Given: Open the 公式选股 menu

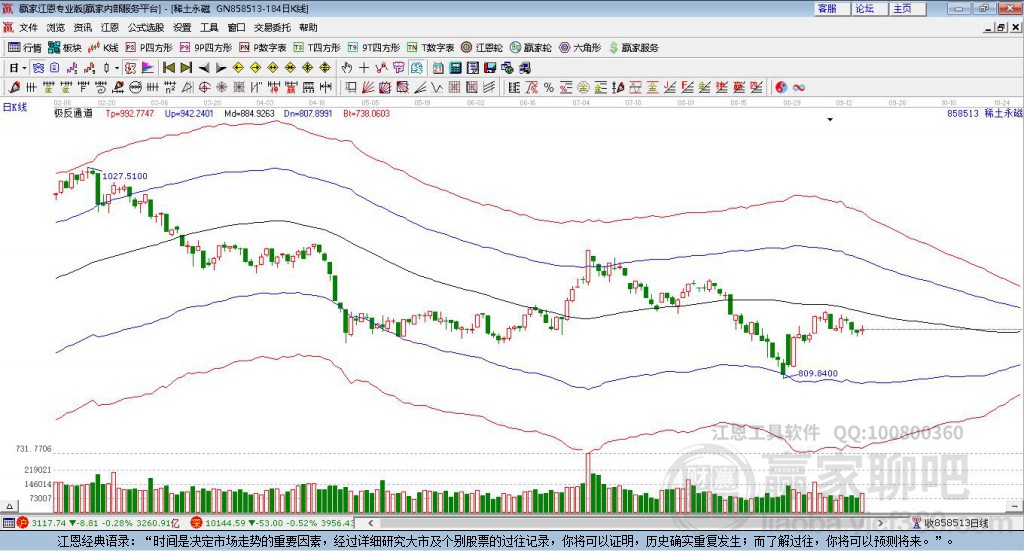Looking at the screenshot, I should [x=146, y=27].
